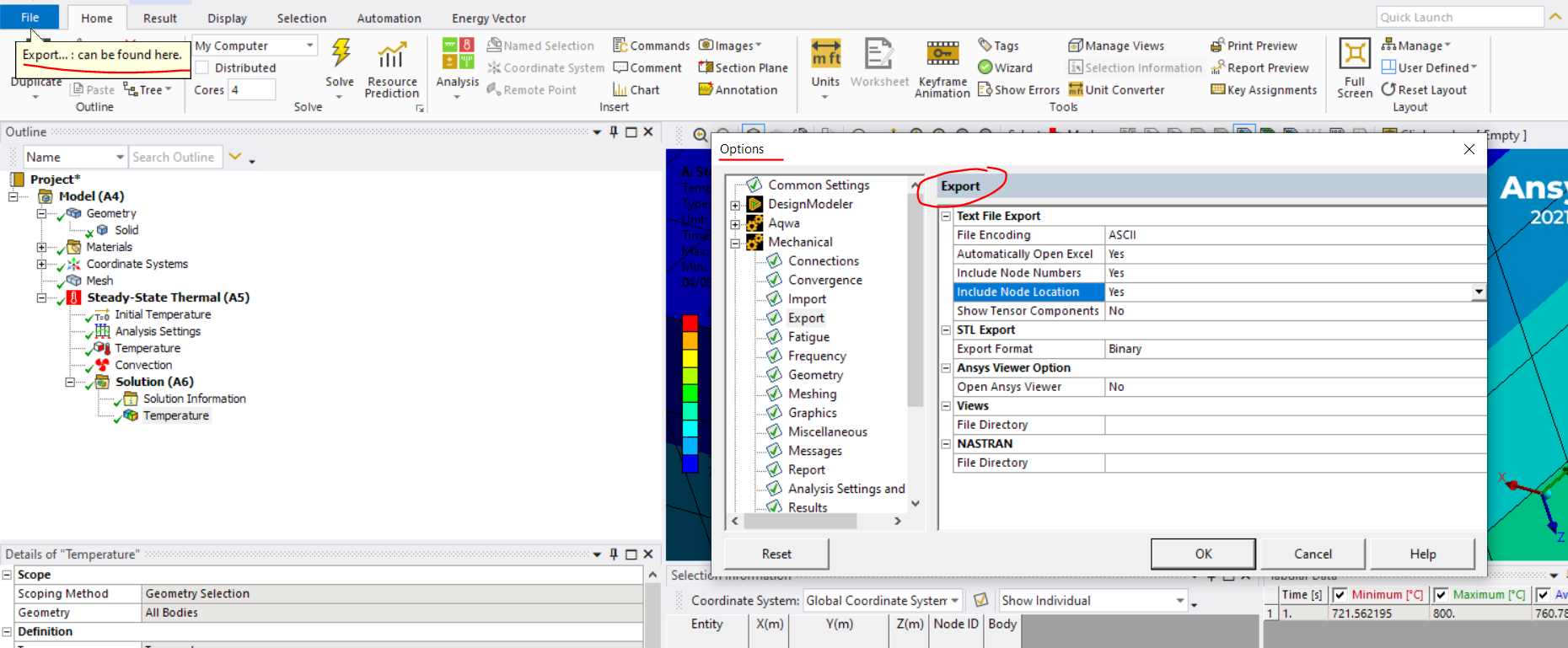Launch the Wizard
The image size is (1568, 648).
(1005, 67)
